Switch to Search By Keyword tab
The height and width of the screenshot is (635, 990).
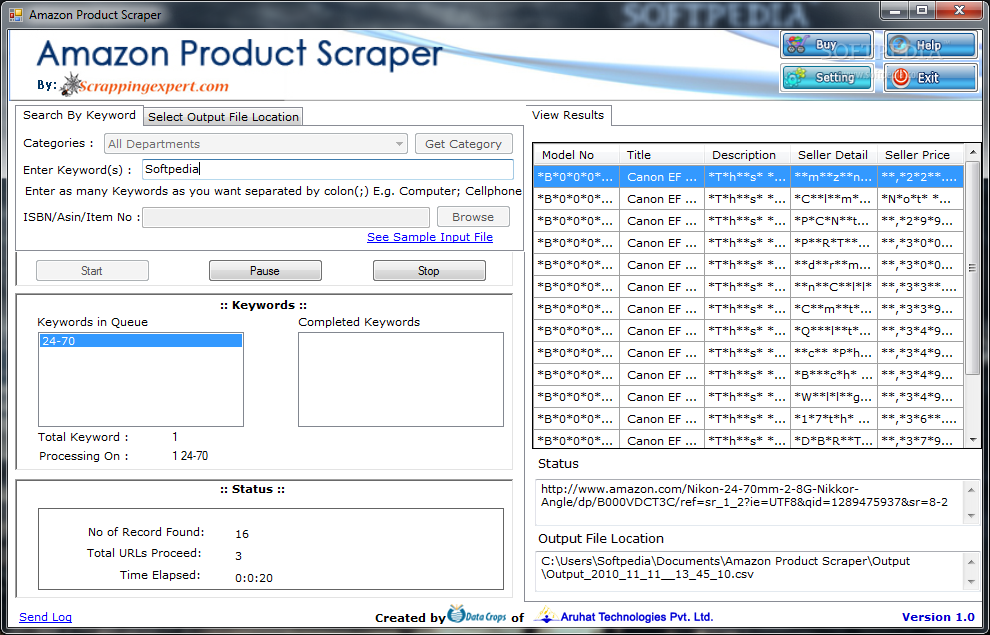point(80,116)
